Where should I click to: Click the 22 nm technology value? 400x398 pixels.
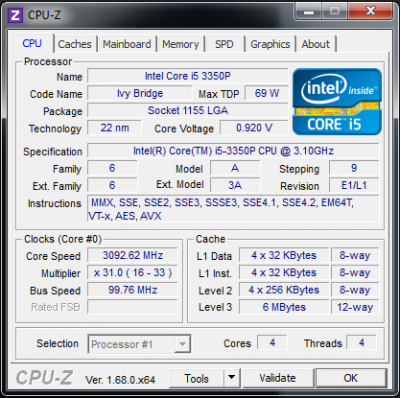point(114,128)
